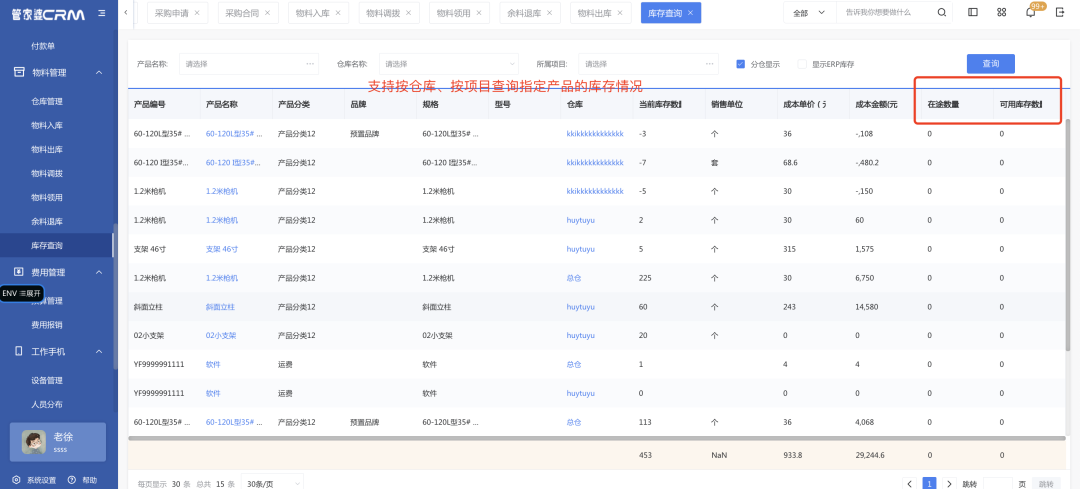Close the 物料出库 tab
Image resolution: width=1080 pixels, height=489 pixels.
pyautogui.click(x=619, y=12)
